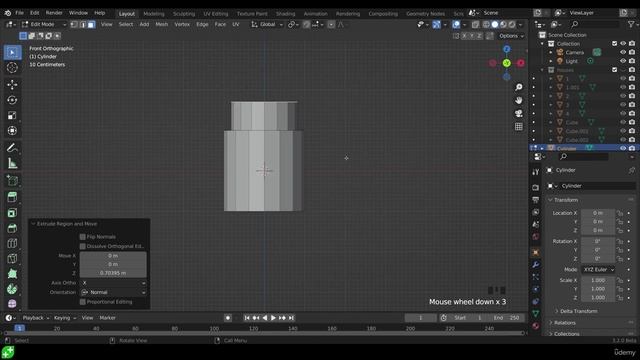
Task: Switch to edge select mode
Action: tap(82, 24)
